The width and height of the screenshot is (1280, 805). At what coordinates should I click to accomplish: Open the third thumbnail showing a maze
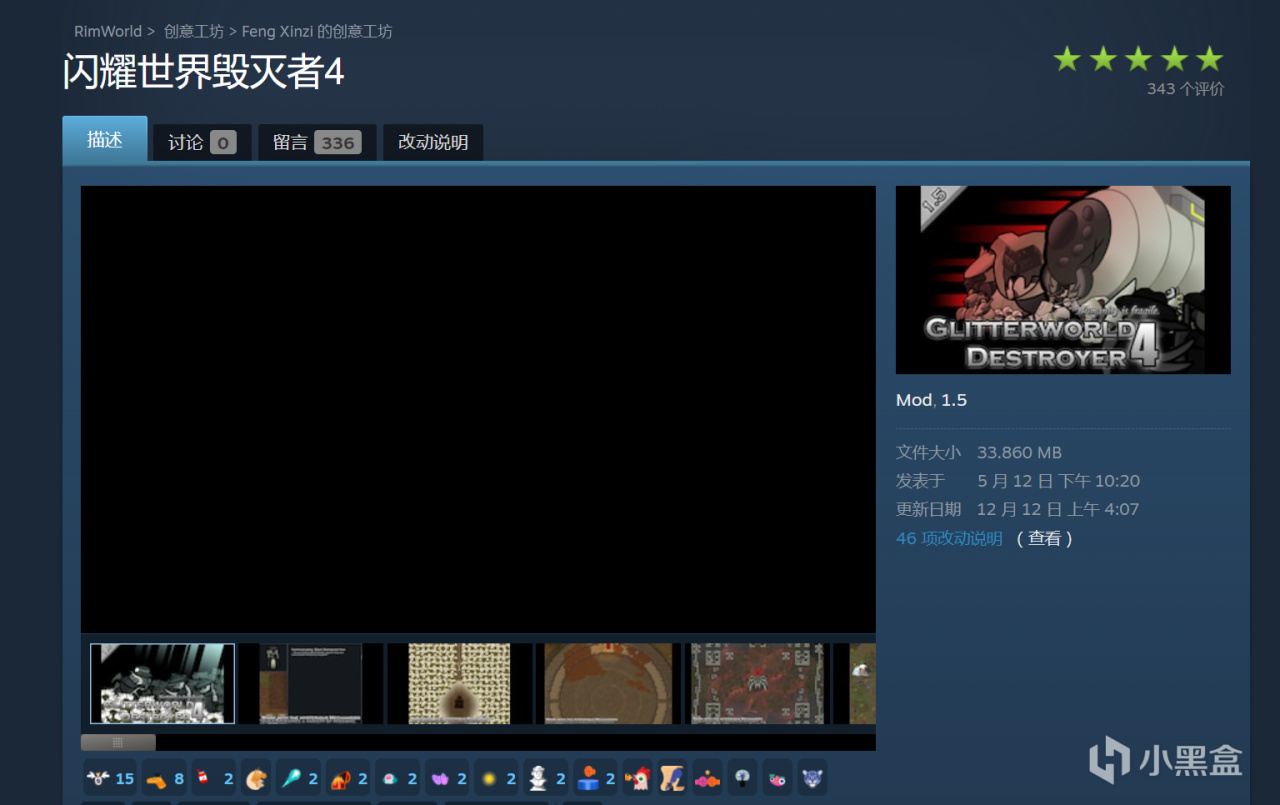pos(459,683)
